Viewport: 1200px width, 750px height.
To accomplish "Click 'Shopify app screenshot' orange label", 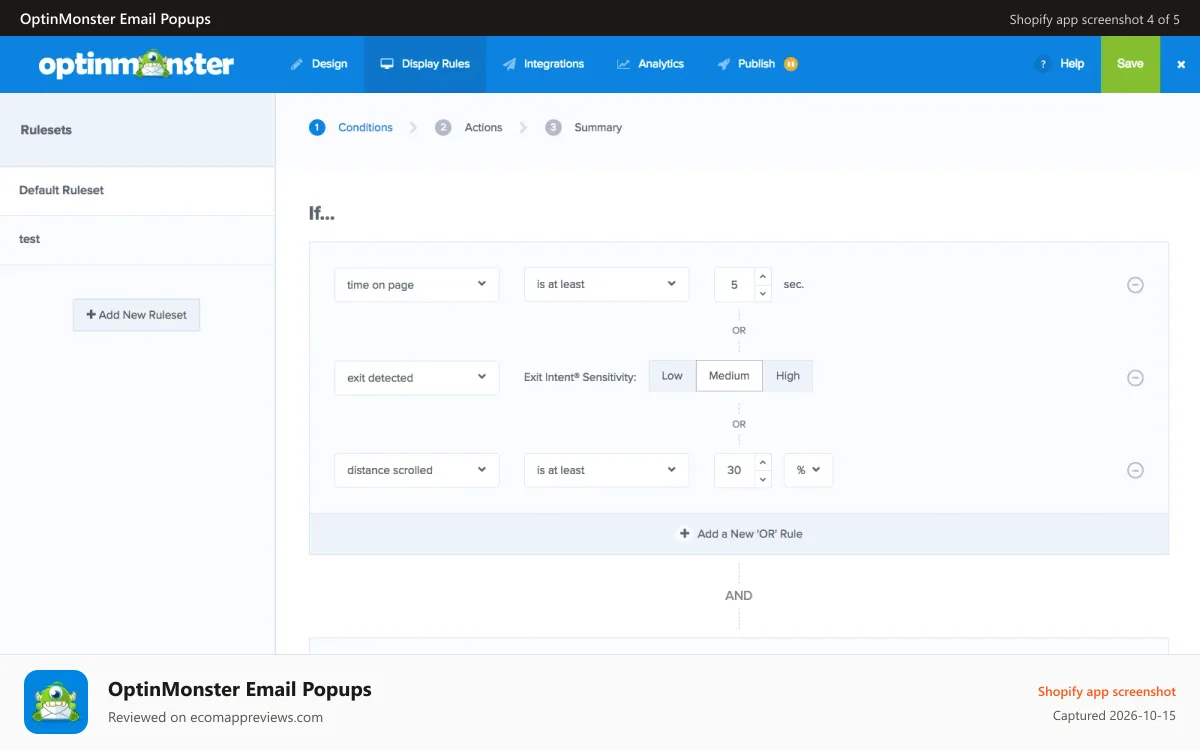I will [x=1107, y=691].
